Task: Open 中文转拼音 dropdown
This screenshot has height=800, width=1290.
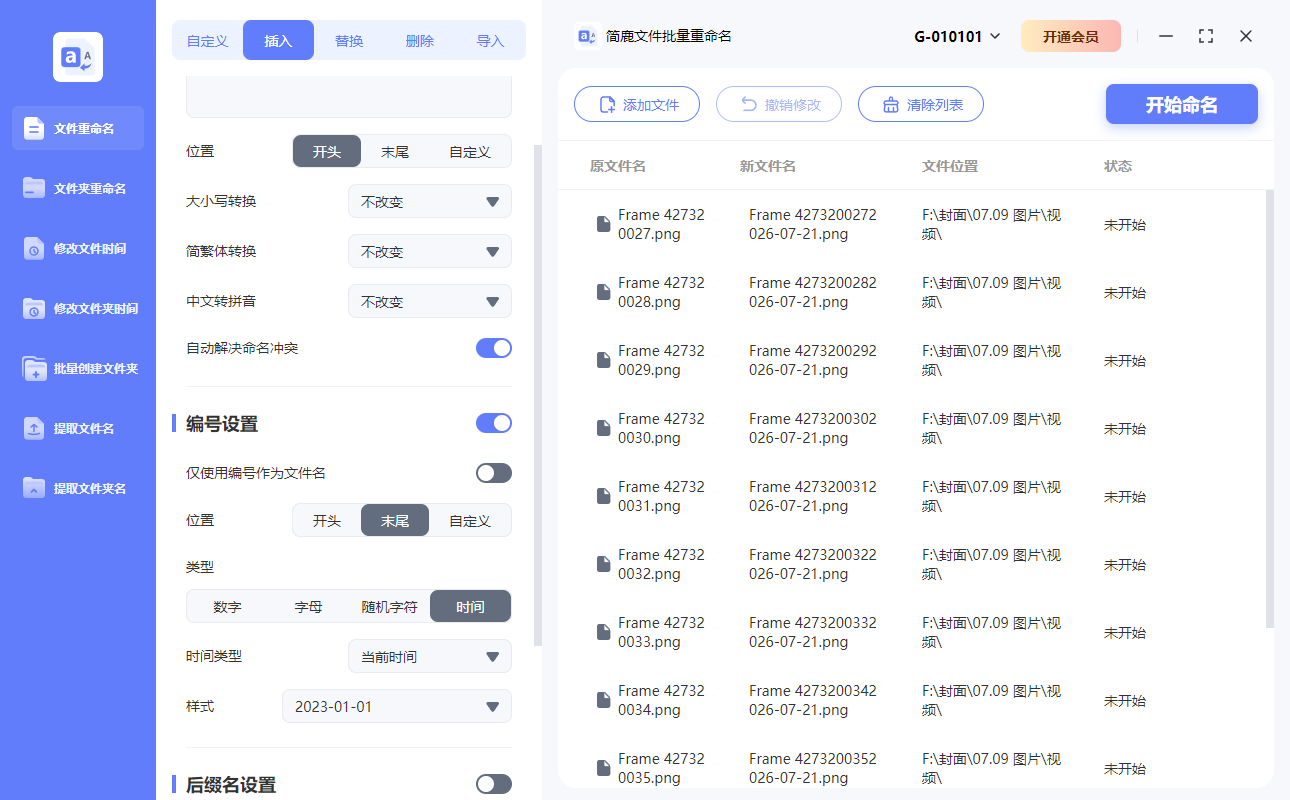Action: point(430,301)
